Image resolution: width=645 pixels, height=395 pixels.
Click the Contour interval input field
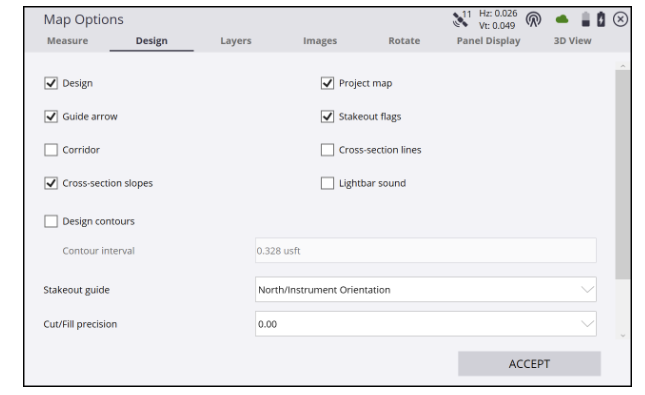coord(426,250)
